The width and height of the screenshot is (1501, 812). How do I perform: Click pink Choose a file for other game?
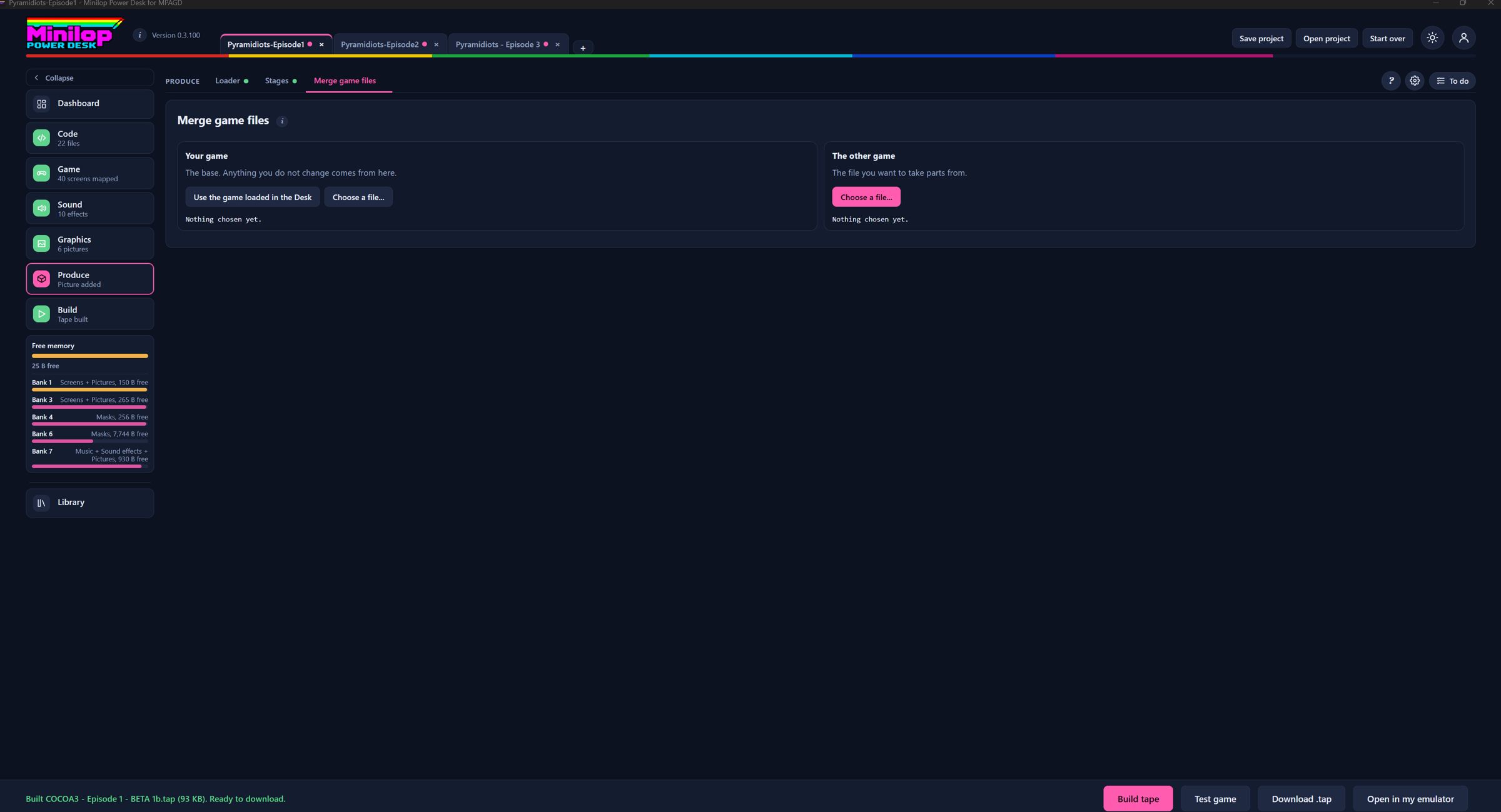(x=866, y=197)
